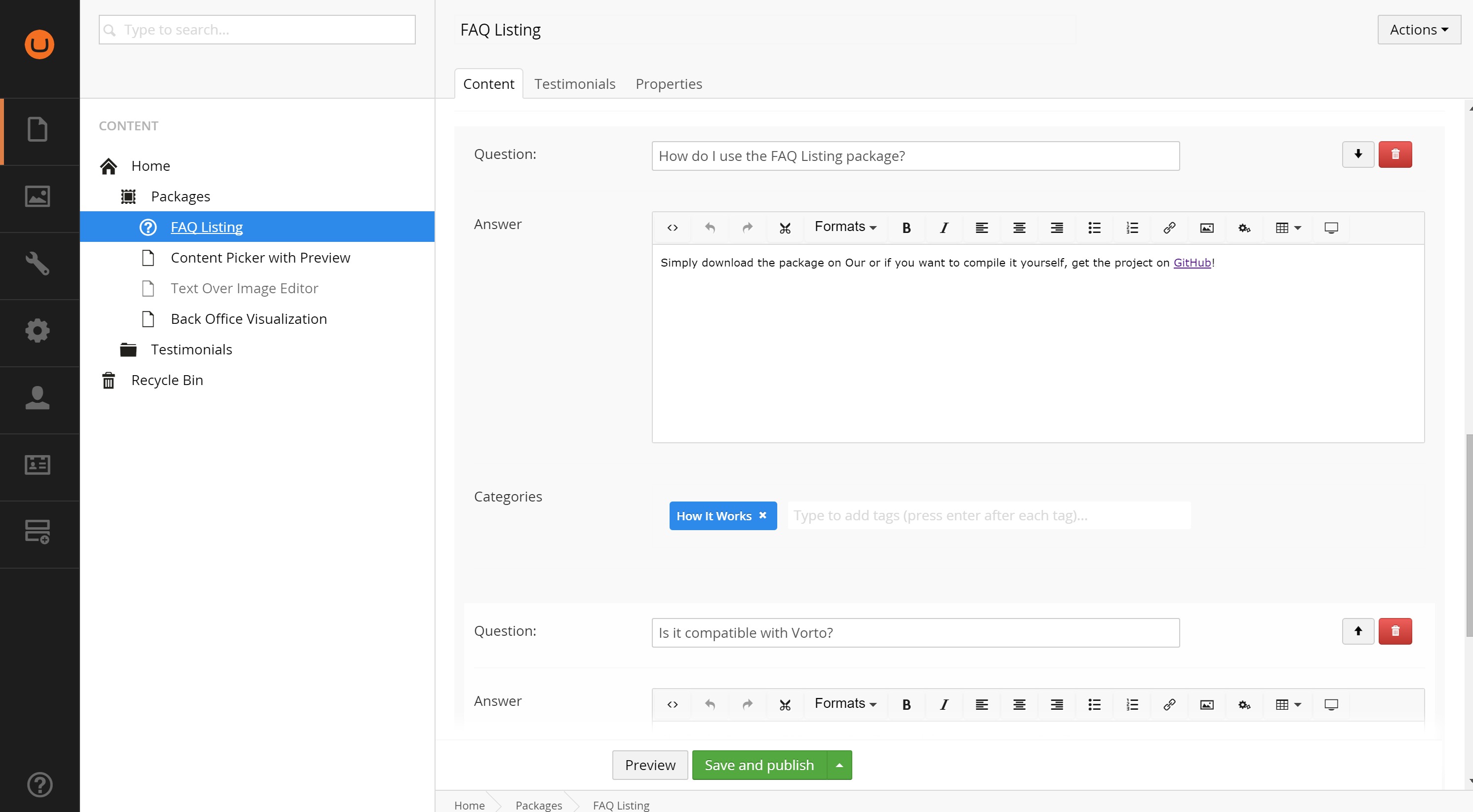
Task: Select Testimonials folder in tree
Action: (191, 349)
